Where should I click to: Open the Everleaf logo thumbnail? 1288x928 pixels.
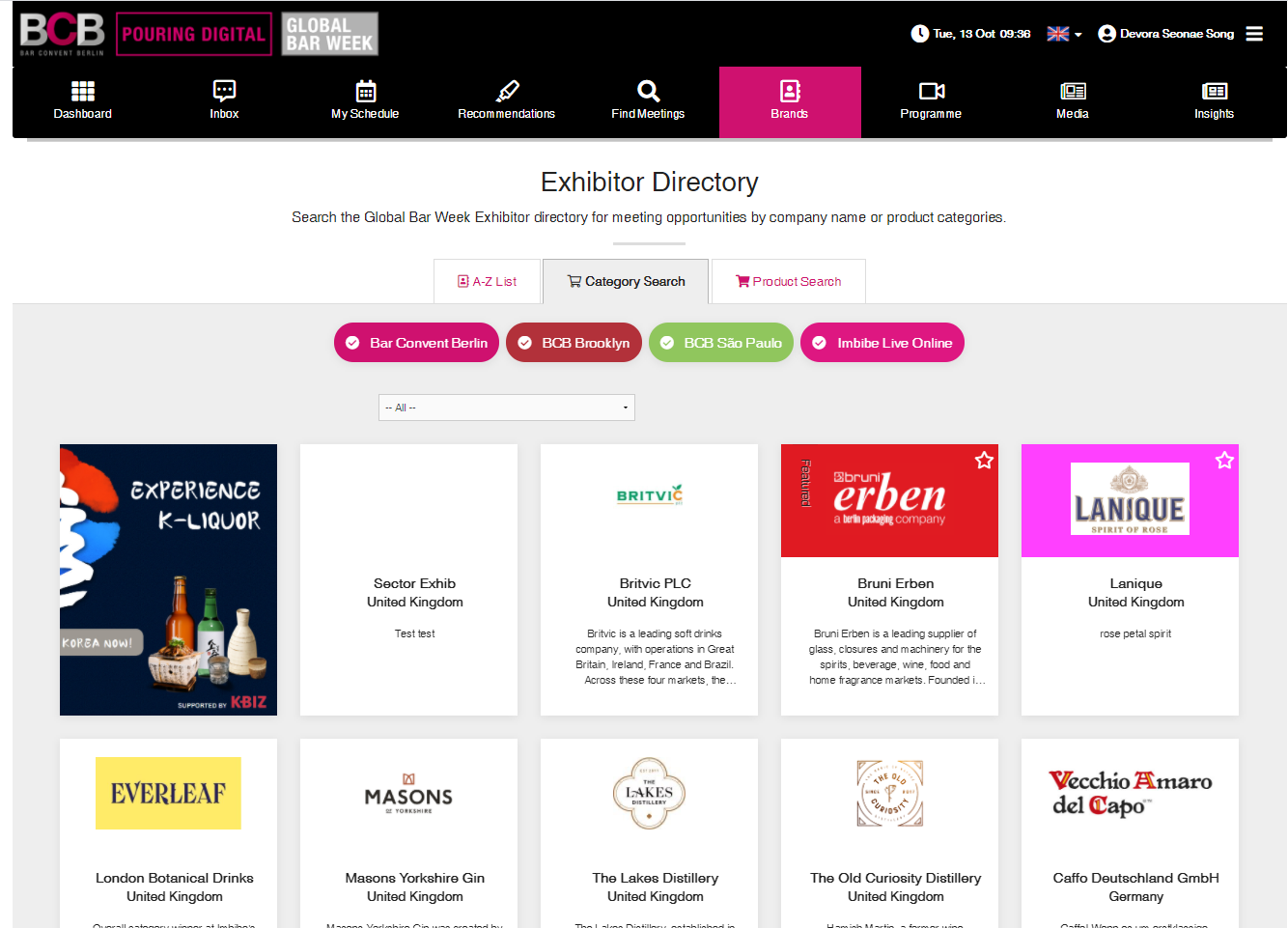(168, 793)
